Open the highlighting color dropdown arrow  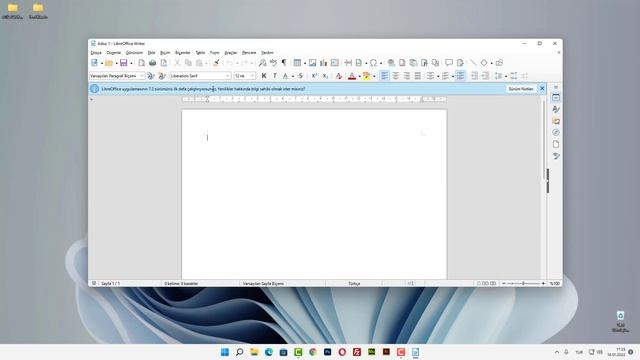374,76
